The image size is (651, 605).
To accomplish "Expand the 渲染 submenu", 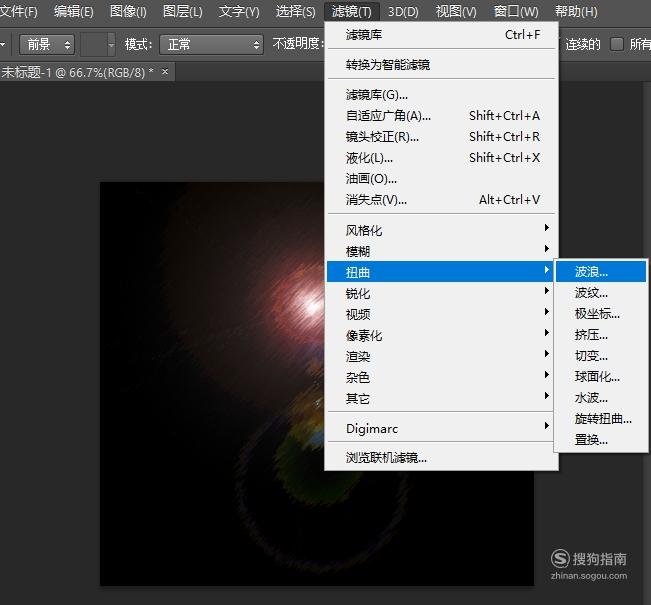I will [442, 356].
